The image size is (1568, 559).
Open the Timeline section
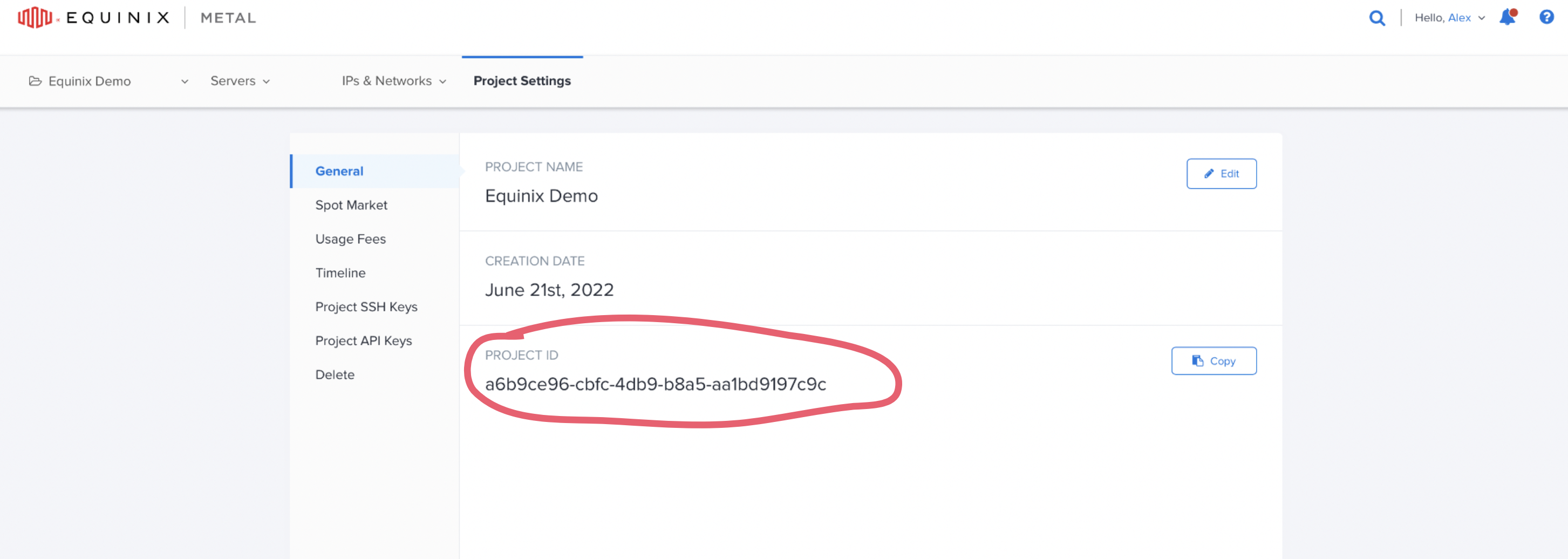tap(340, 273)
